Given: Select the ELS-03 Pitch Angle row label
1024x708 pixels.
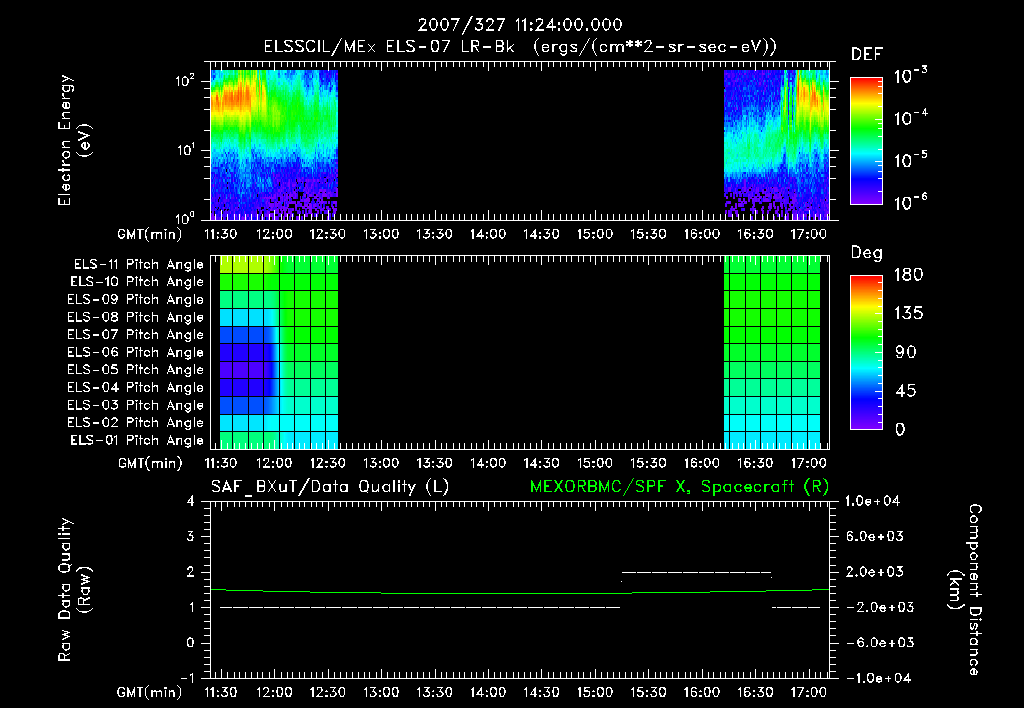Looking at the screenshot, I should coord(136,405).
